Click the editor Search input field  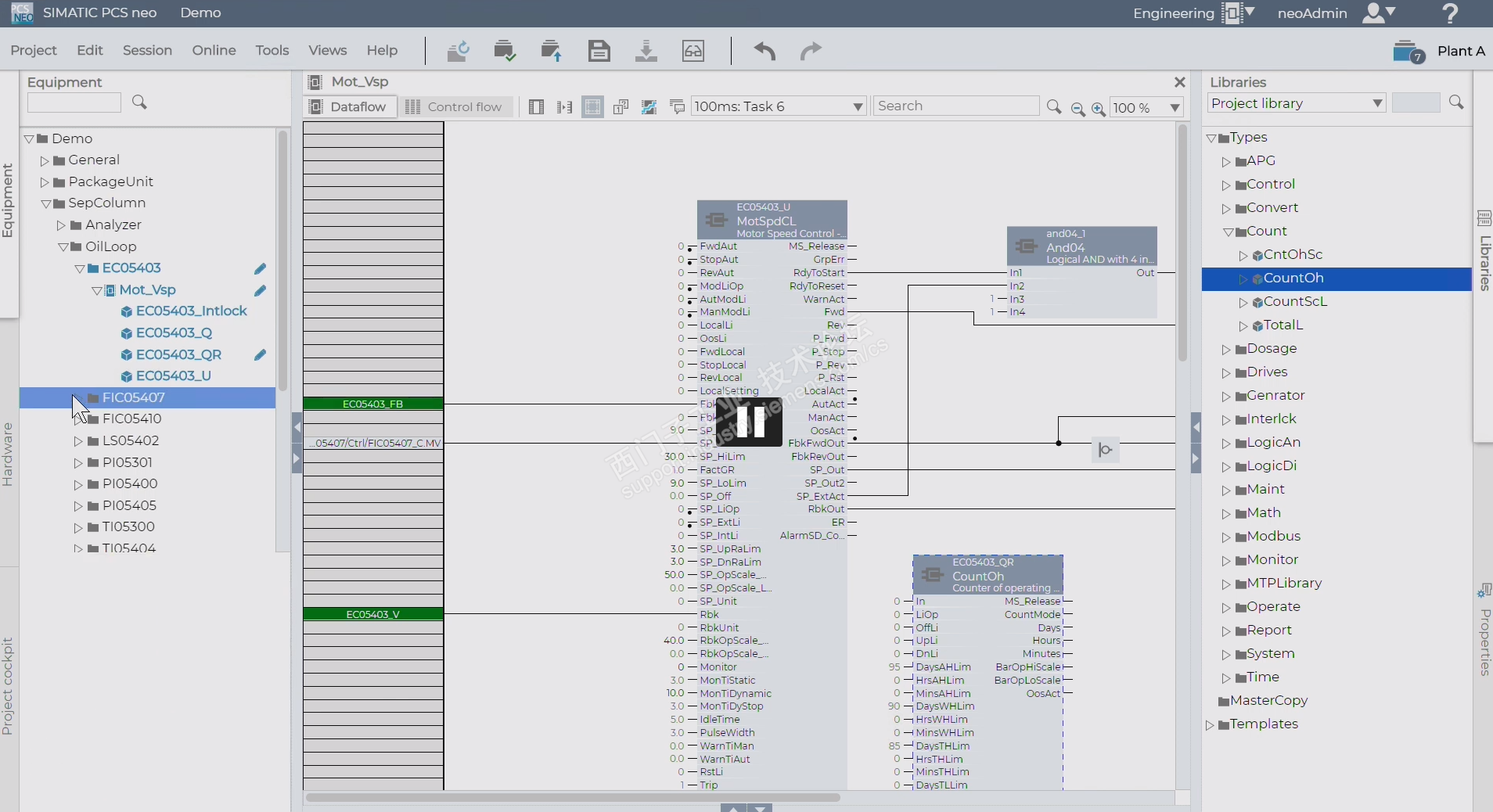(955, 106)
